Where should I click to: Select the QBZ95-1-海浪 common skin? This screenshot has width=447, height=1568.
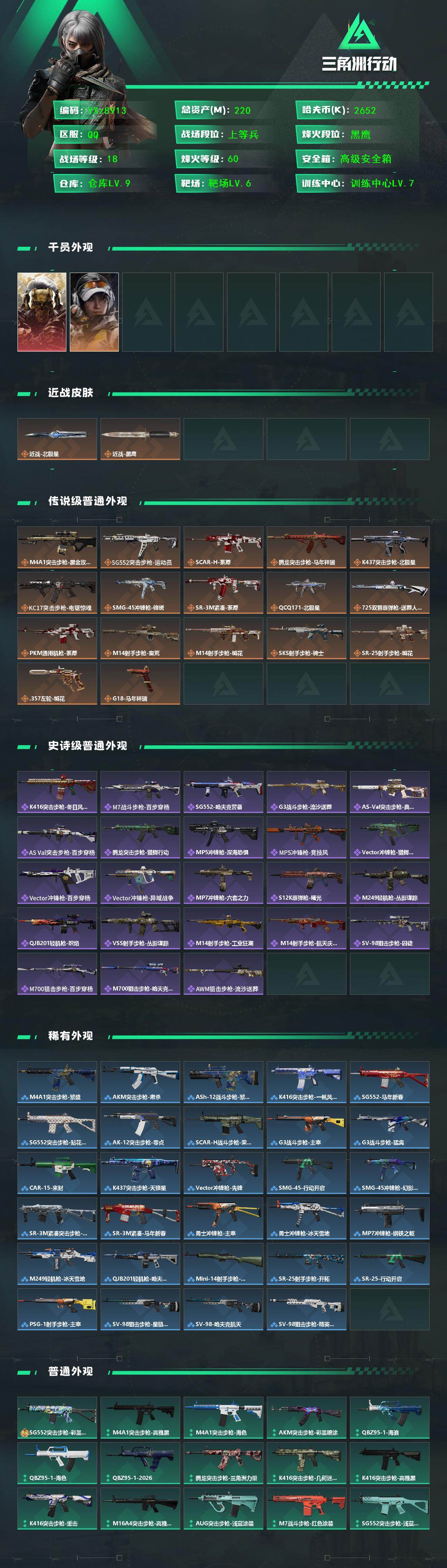point(389,1417)
